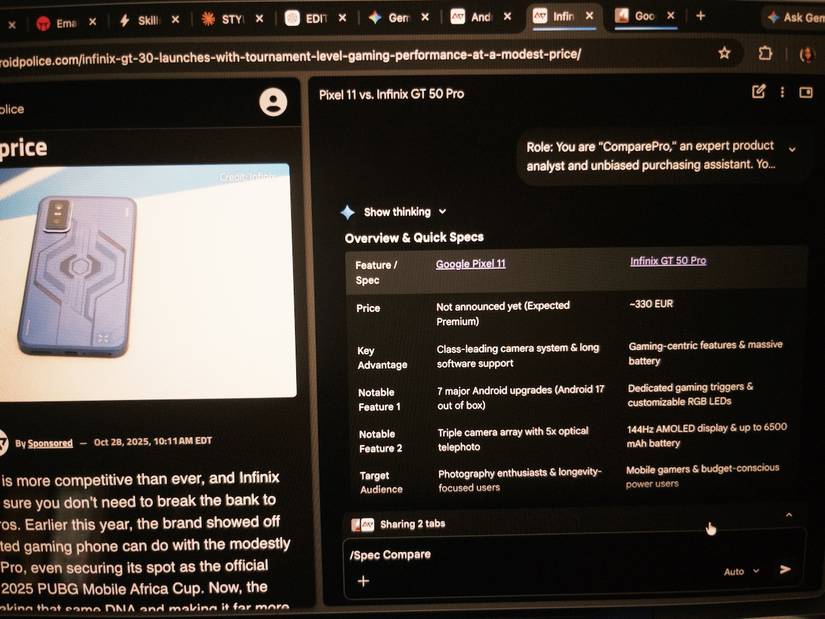Screen dimensions: 825x619
Task: Open the Auto model dropdown
Action: pos(741,571)
